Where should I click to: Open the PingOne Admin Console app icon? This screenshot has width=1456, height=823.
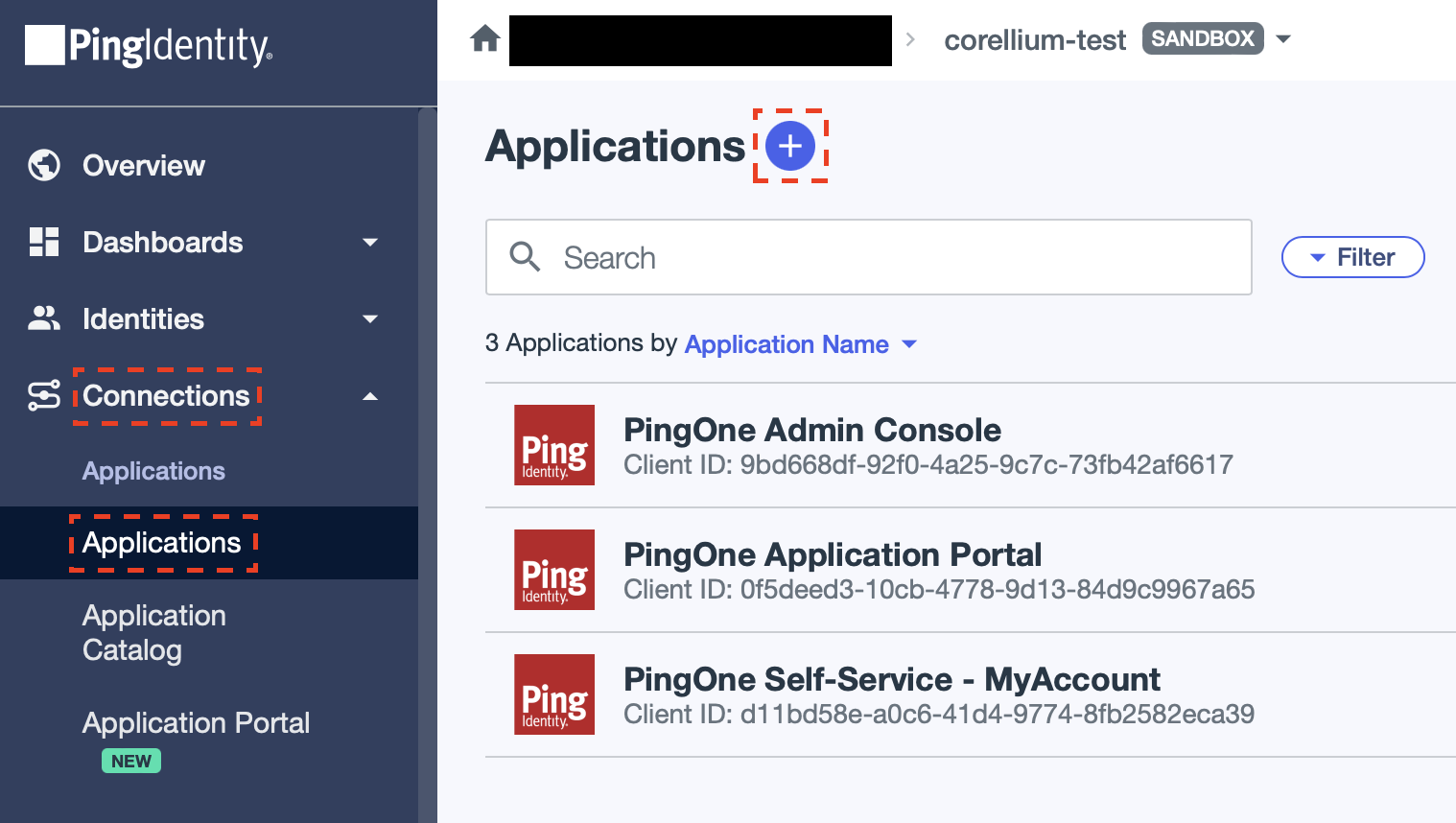click(x=554, y=445)
